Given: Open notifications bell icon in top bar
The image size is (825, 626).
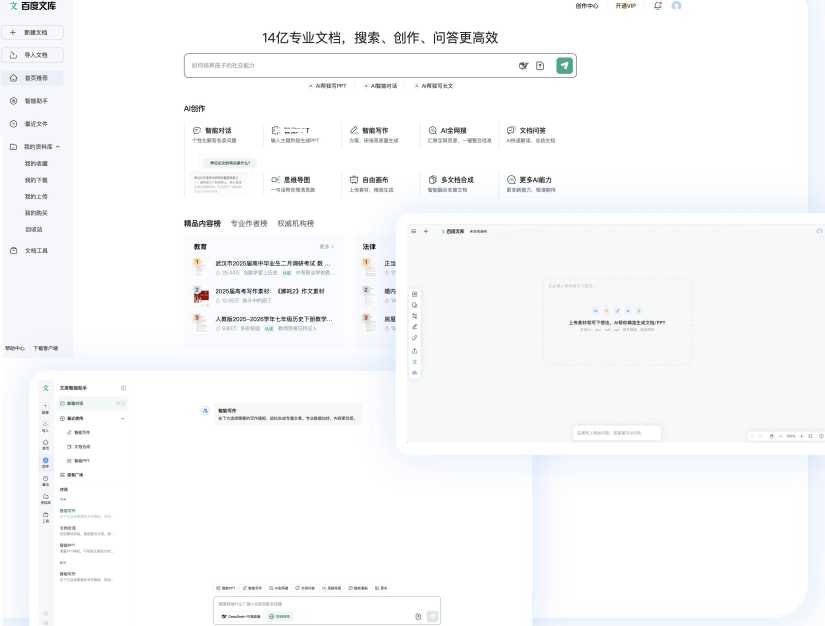Looking at the screenshot, I should click(658, 6).
